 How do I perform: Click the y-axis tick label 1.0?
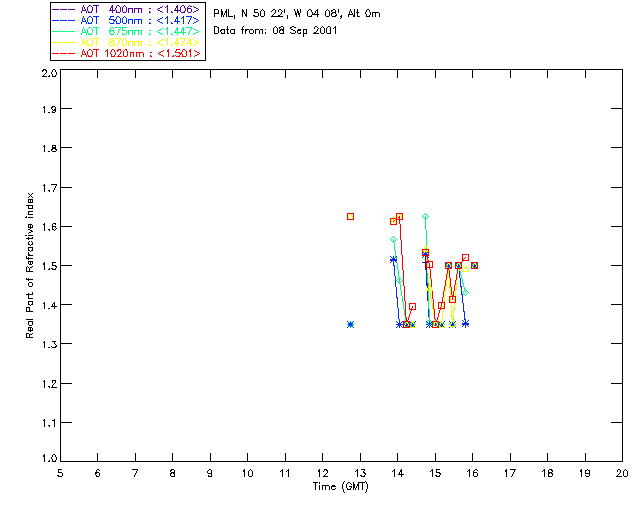(49, 458)
